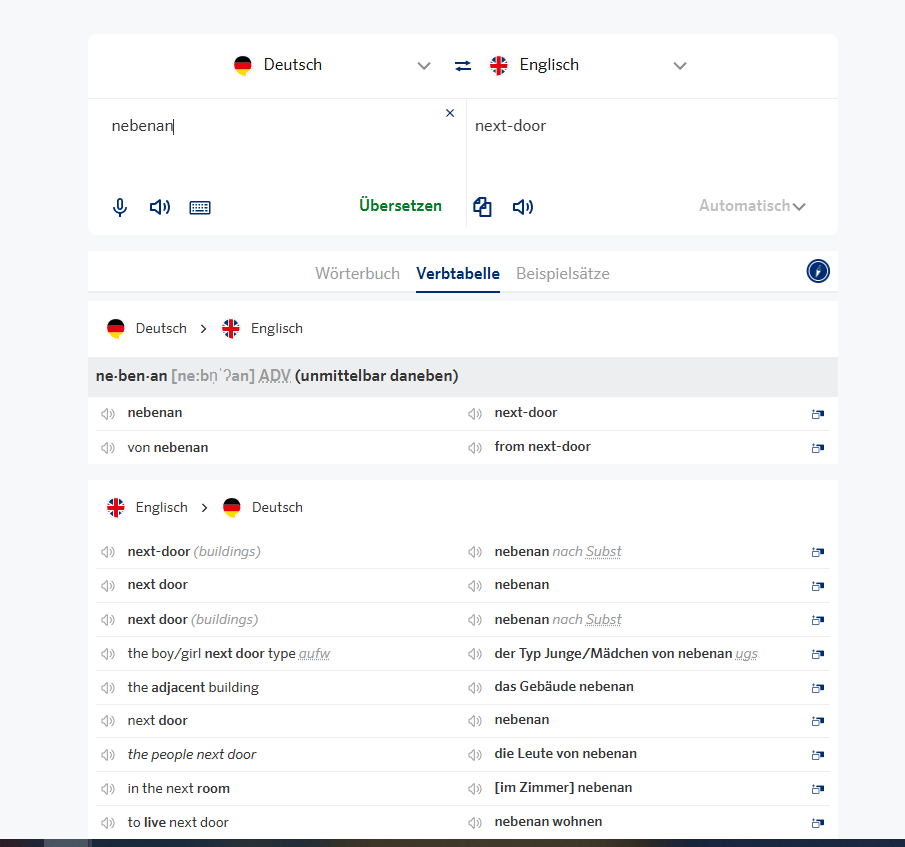The image size is (905, 847).
Task: Play audio for 'in the next room'
Action: (108, 789)
